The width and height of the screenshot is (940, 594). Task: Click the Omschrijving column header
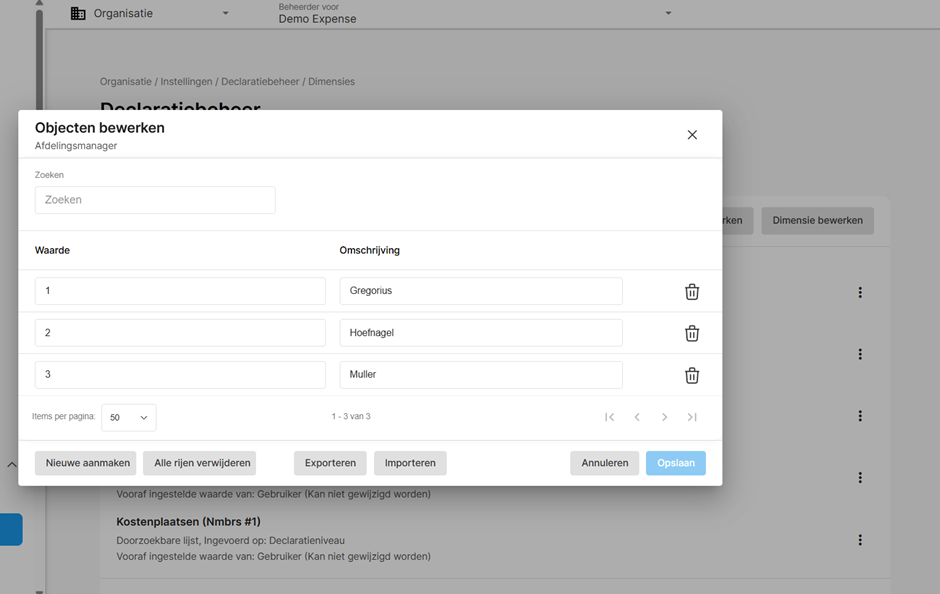[369, 251]
